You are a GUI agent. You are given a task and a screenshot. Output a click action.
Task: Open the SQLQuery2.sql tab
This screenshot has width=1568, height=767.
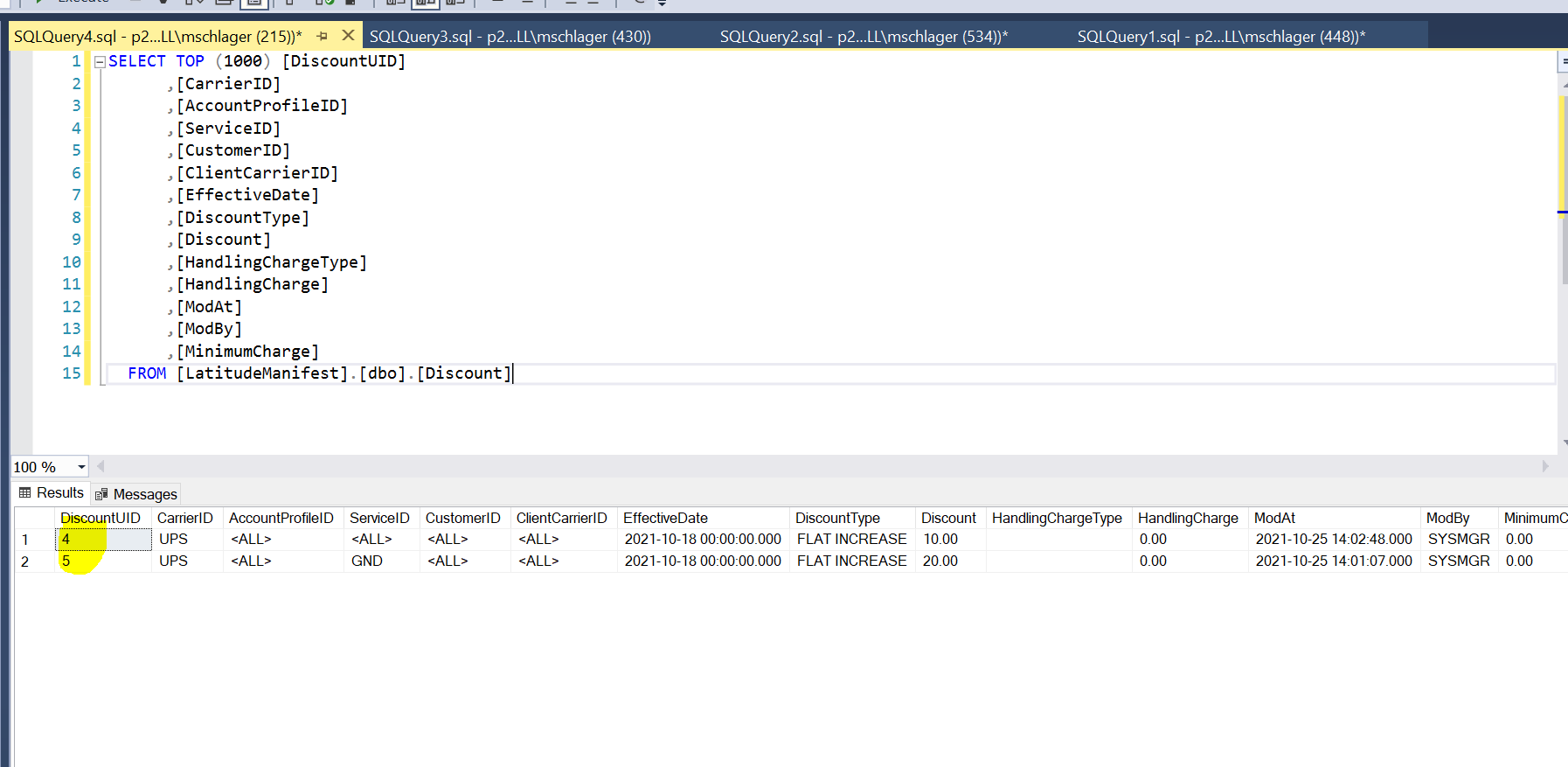click(x=864, y=36)
